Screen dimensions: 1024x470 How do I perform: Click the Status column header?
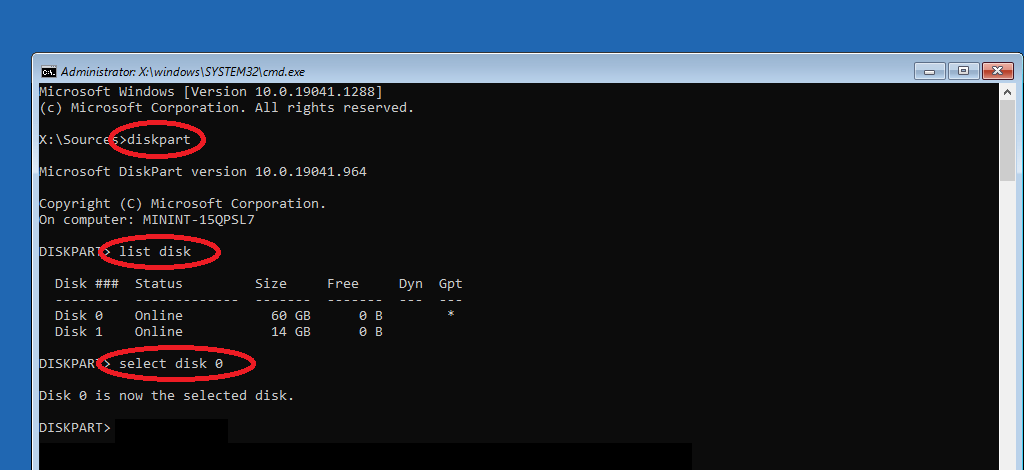coord(158,284)
